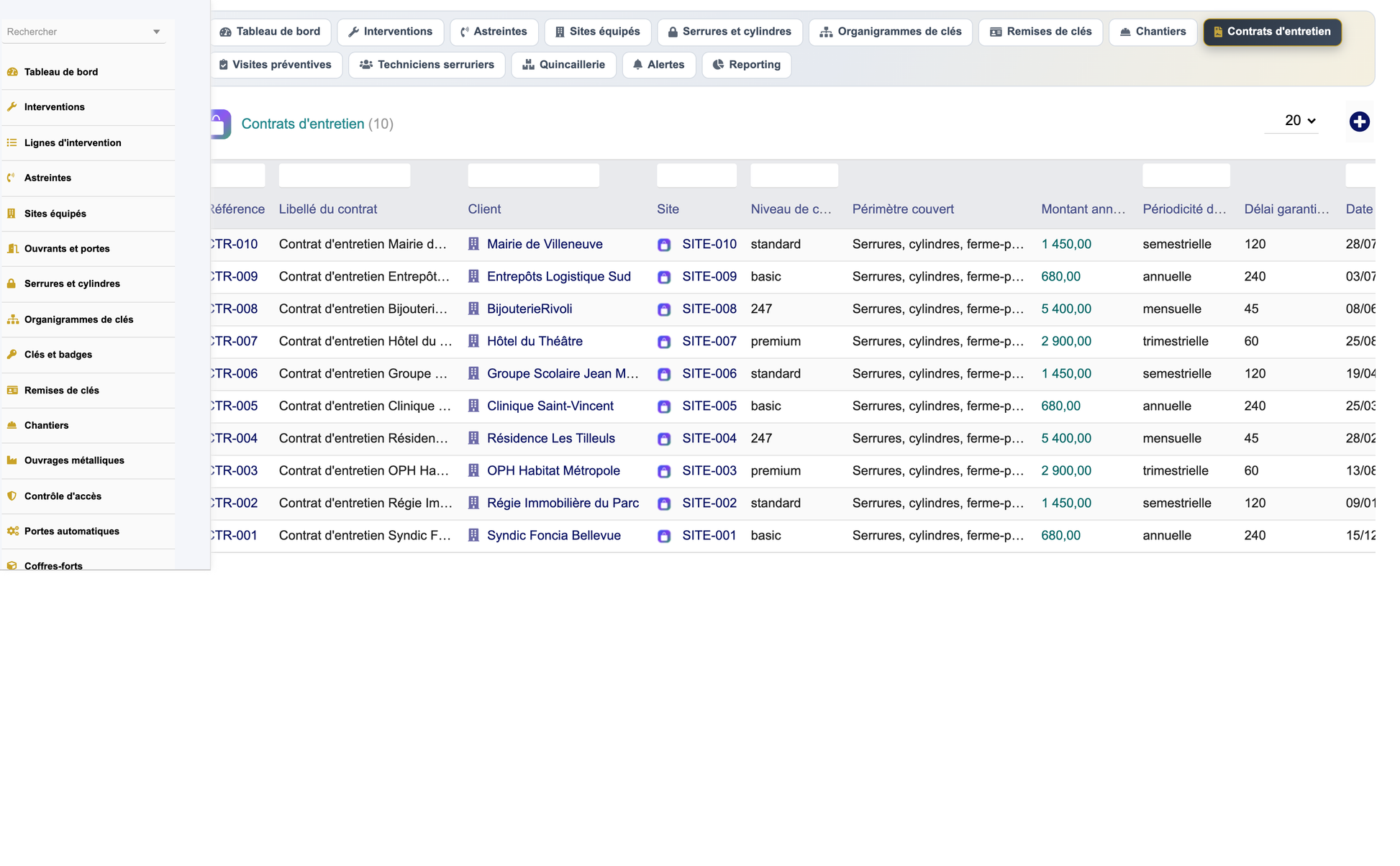Click the Interventions wrench icon in sidebar
Image resolution: width=1400 pixels, height=866 pixels.
[12, 107]
